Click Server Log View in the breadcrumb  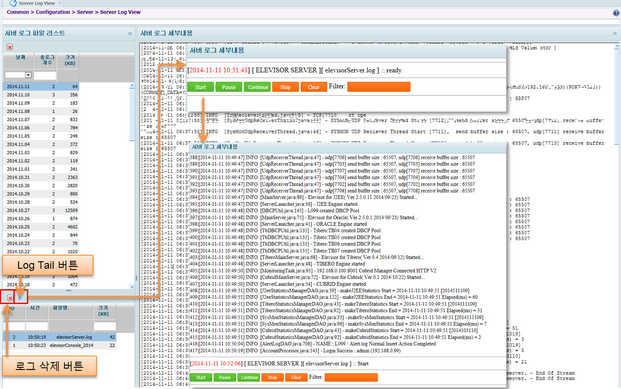pos(120,12)
